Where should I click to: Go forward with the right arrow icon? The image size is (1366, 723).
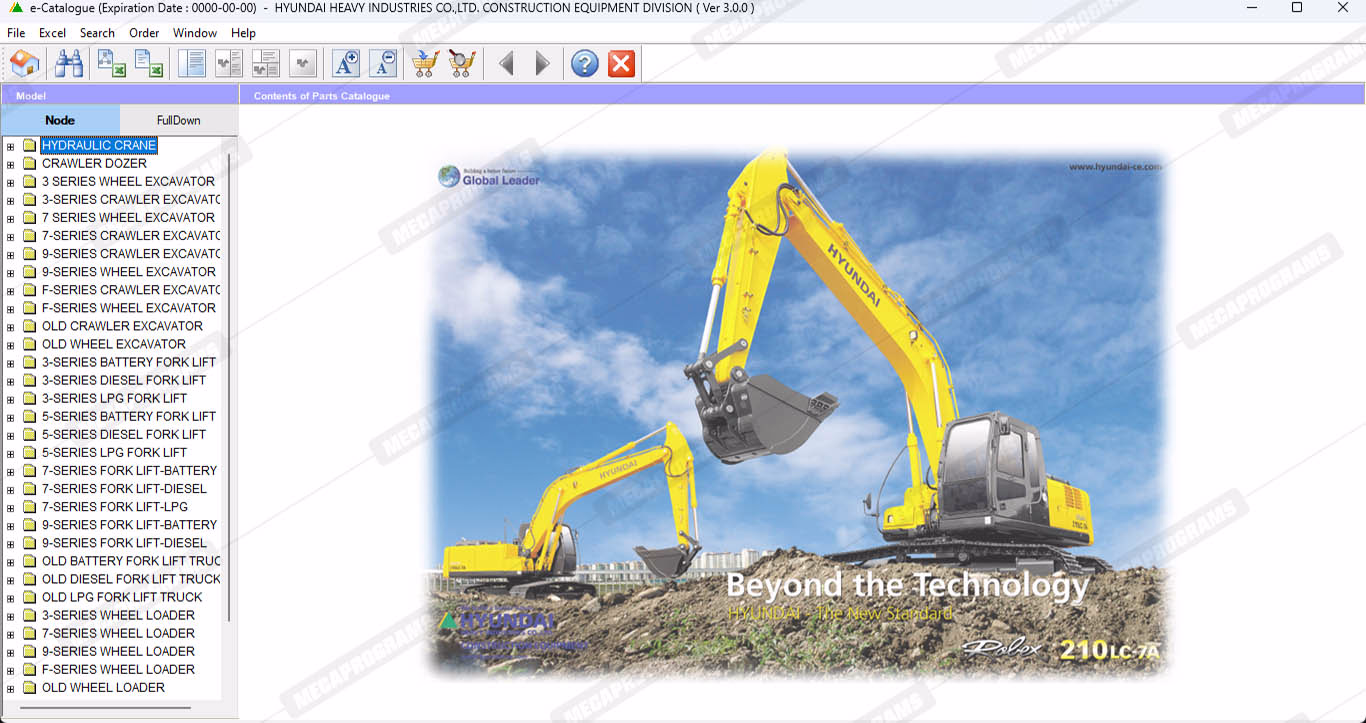click(542, 64)
